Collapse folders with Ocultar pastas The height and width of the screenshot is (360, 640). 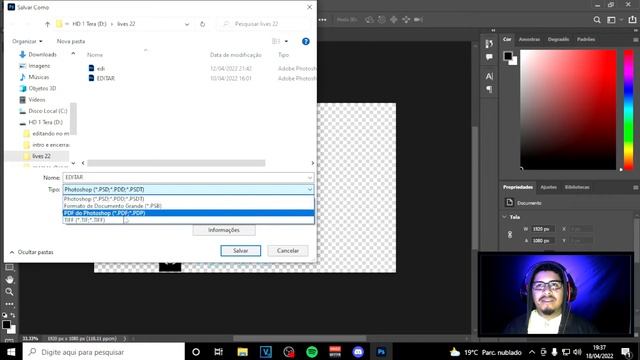point(31,252)
